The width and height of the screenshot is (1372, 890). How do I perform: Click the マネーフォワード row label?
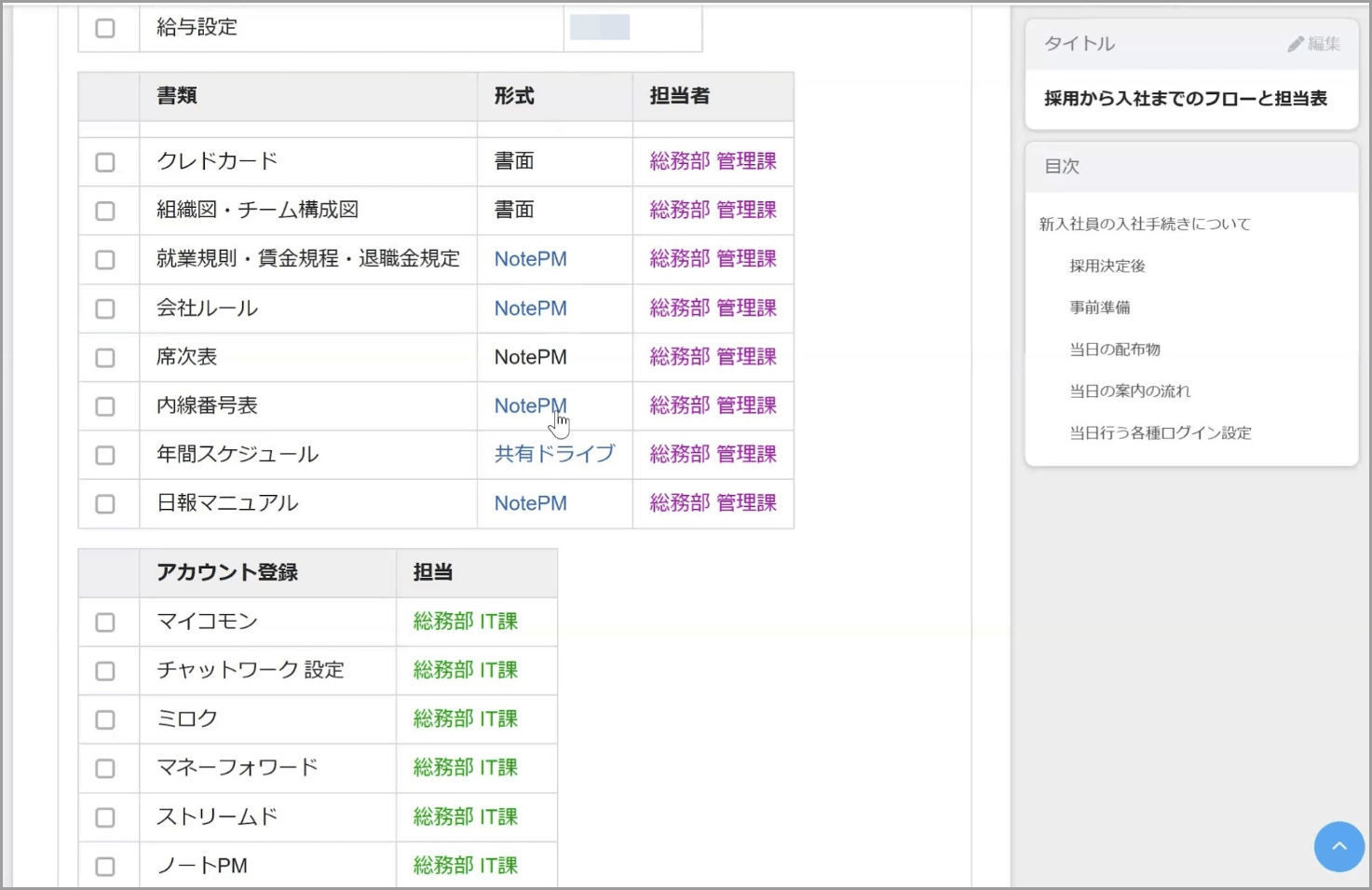pyautogui.click(x=238, y=768)
